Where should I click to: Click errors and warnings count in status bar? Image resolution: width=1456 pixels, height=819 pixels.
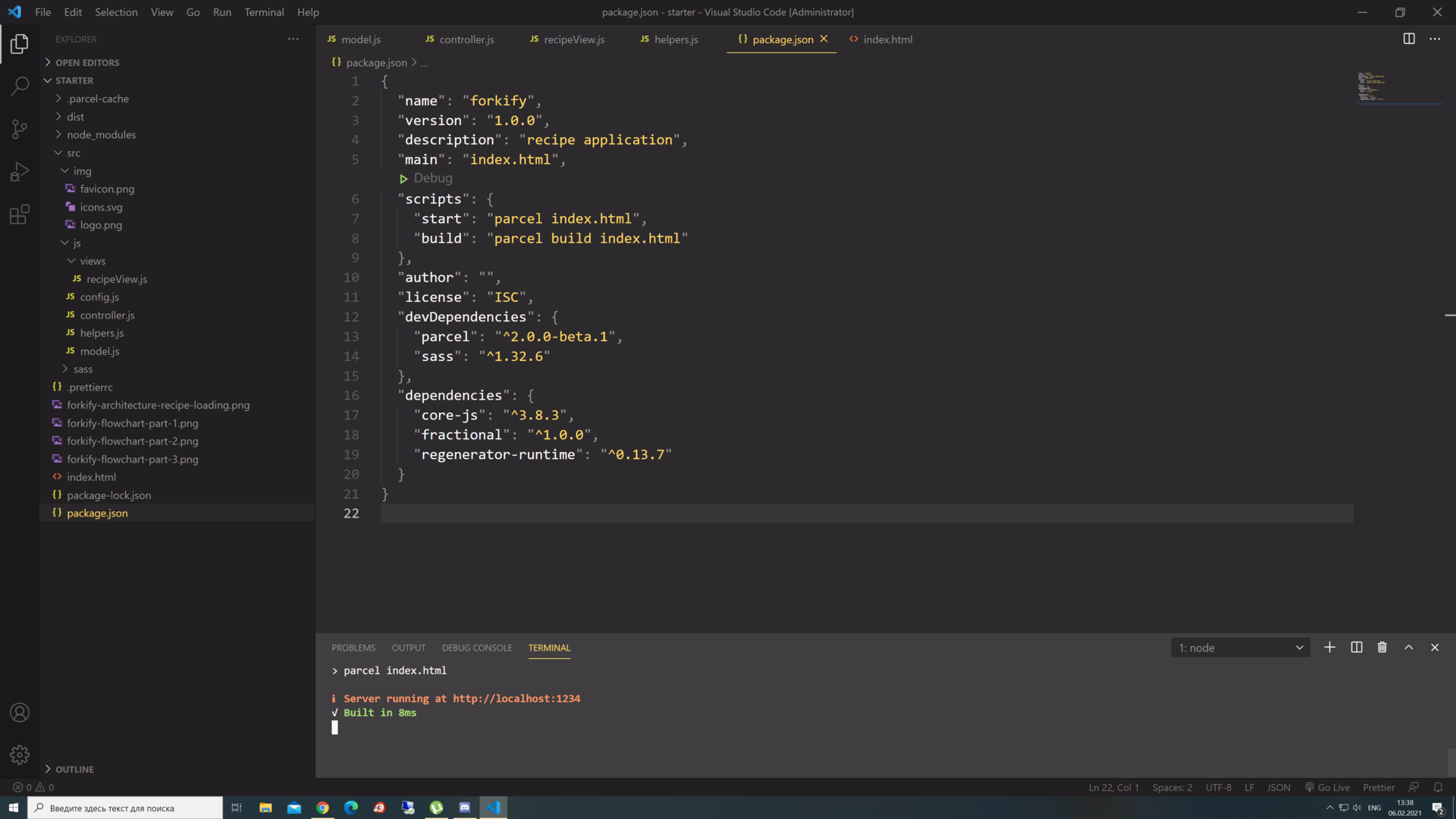pyautogui.click(x=33, y=787)
